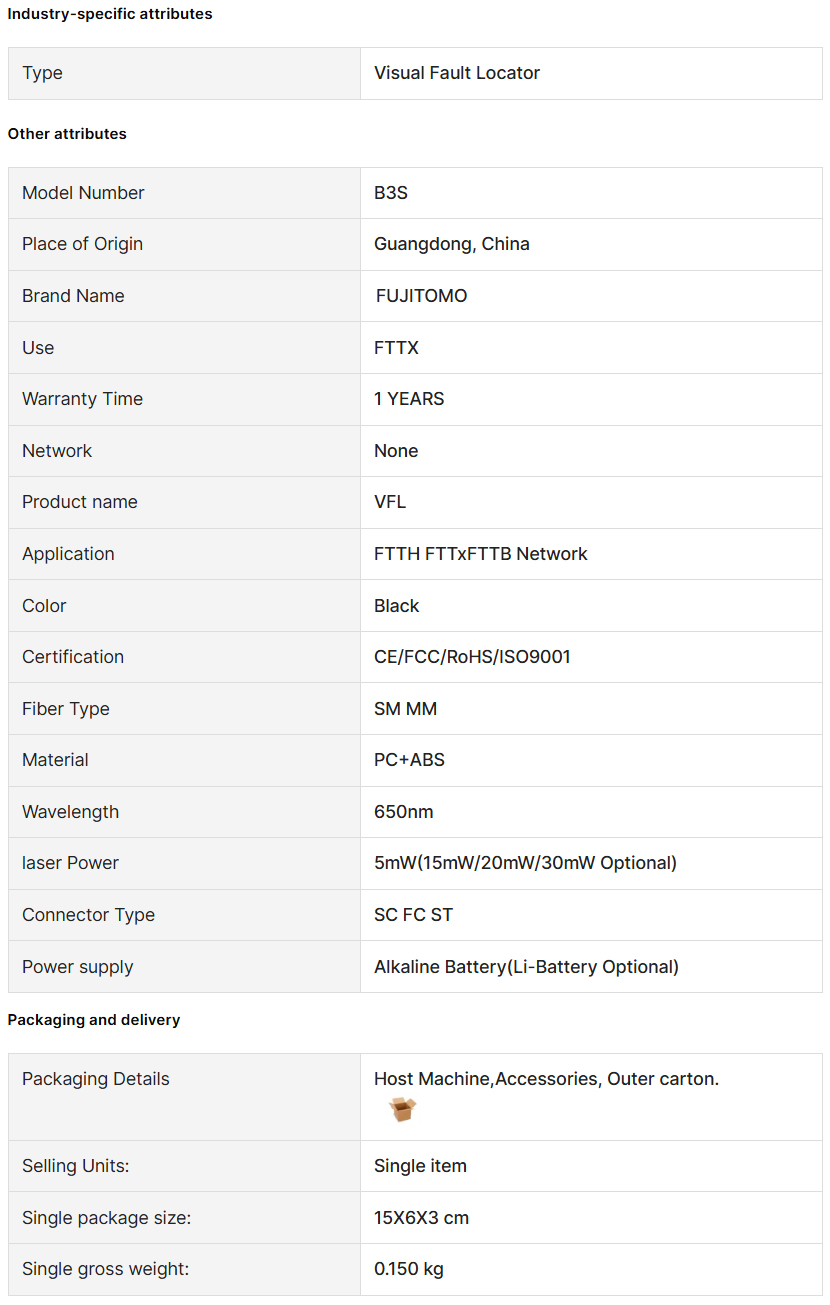Click the cardboard box packaging icon
The width and height of the screenshot is (830, 1305).
click(402, 1109)
